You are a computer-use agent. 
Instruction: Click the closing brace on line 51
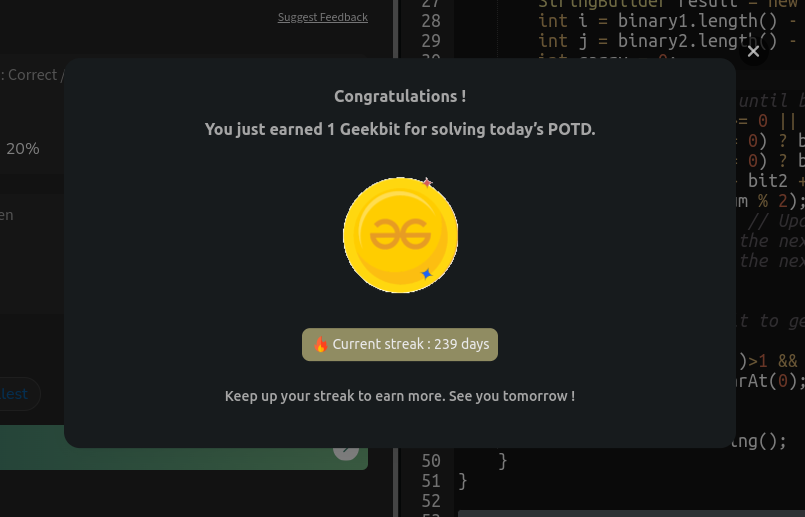[463, 482]
